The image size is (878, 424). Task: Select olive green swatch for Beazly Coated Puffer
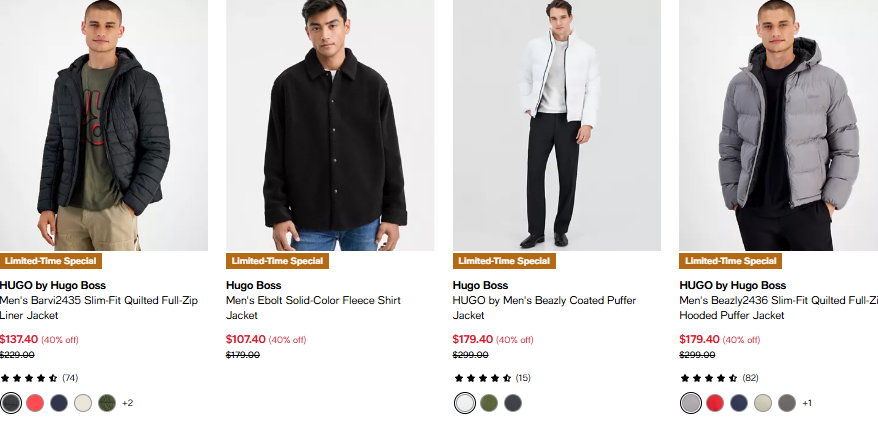[489, 403]
